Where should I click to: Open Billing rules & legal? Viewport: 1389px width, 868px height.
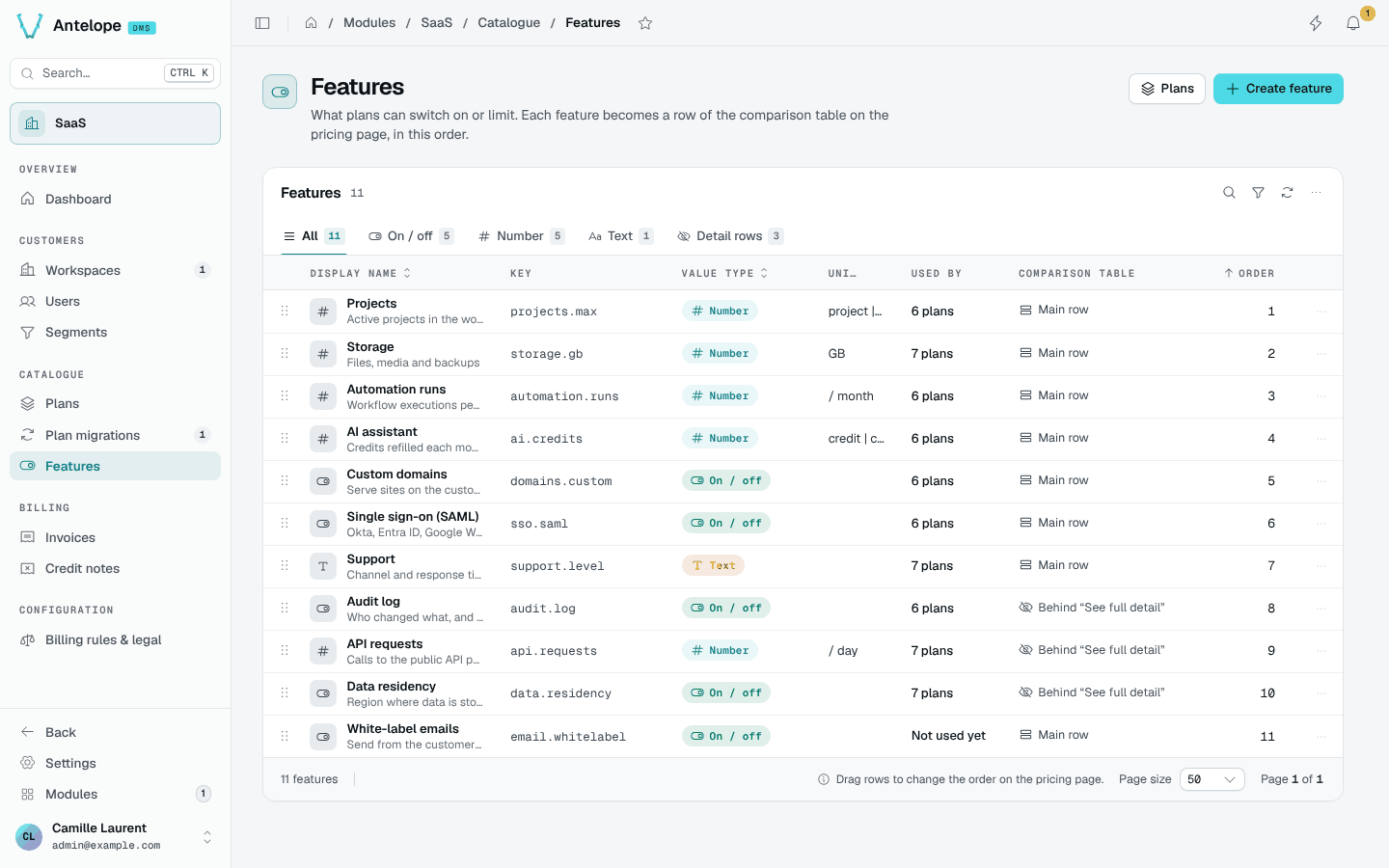[115, 639]
